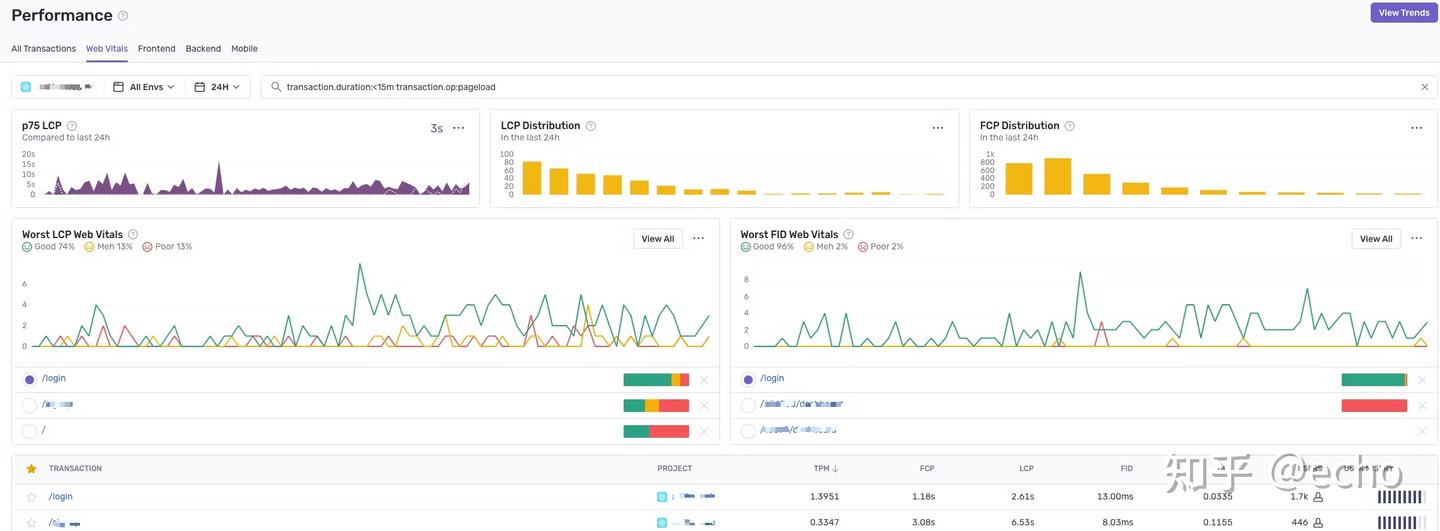
Task: Select the /login radio in Worst FID list
Action: tap(748, 379)
